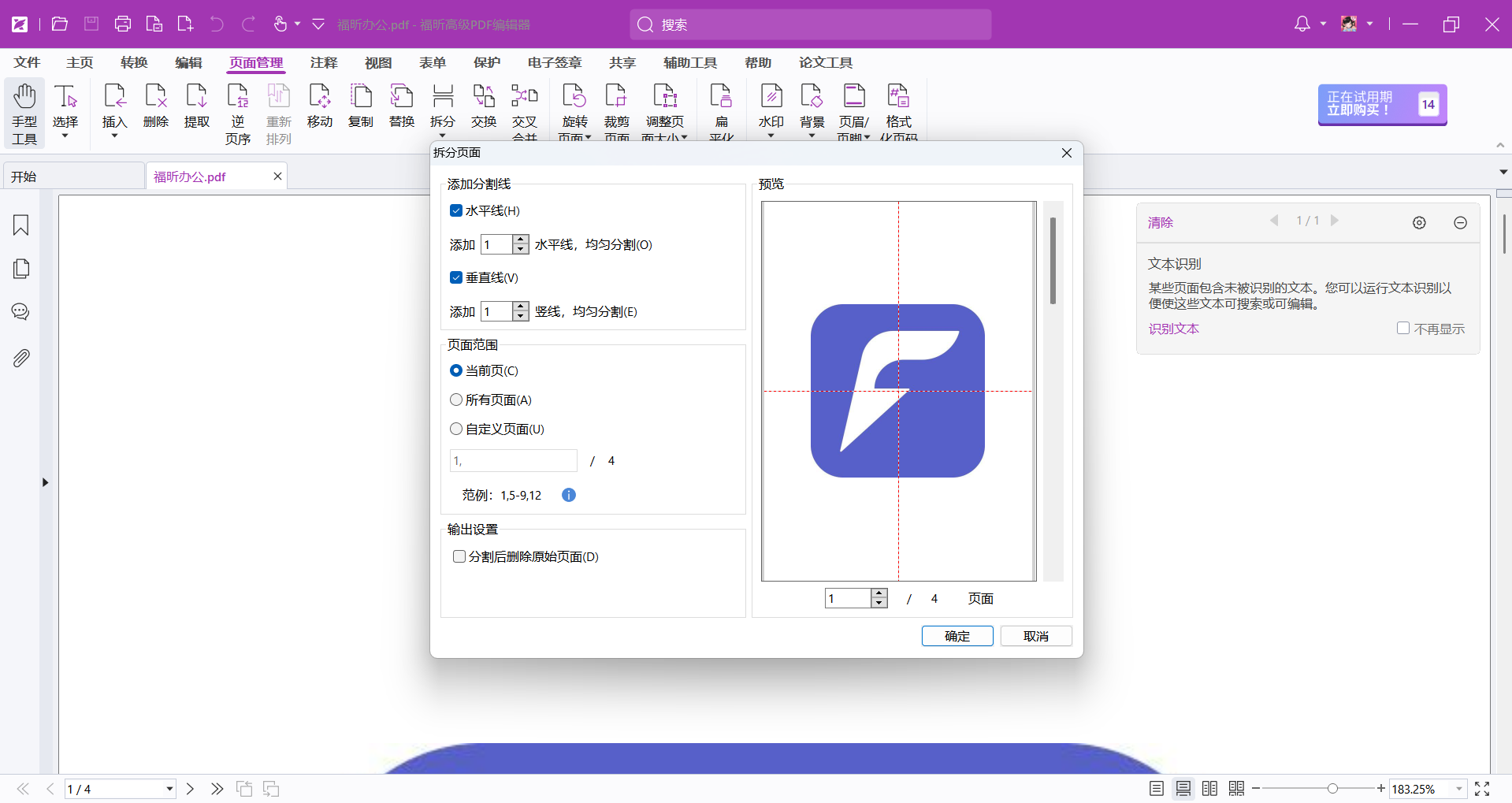Click the Print icon in title bar

[123, 24]
